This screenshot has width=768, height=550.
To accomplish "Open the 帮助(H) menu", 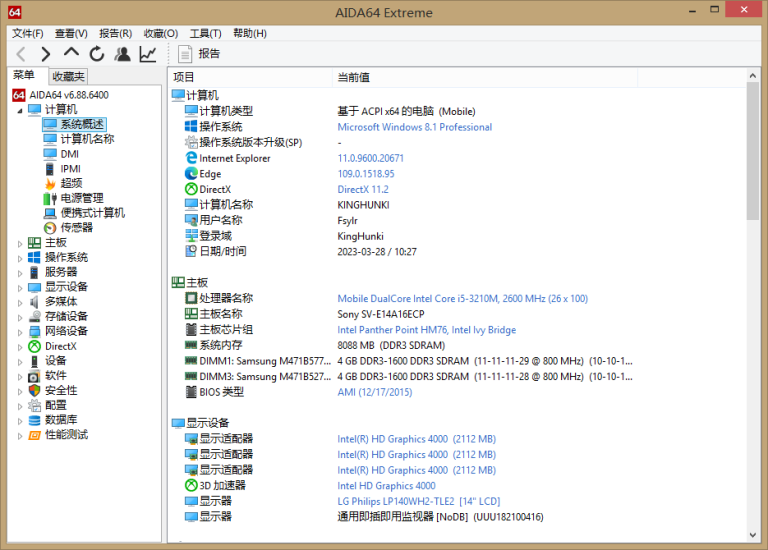I will [250, 33].
